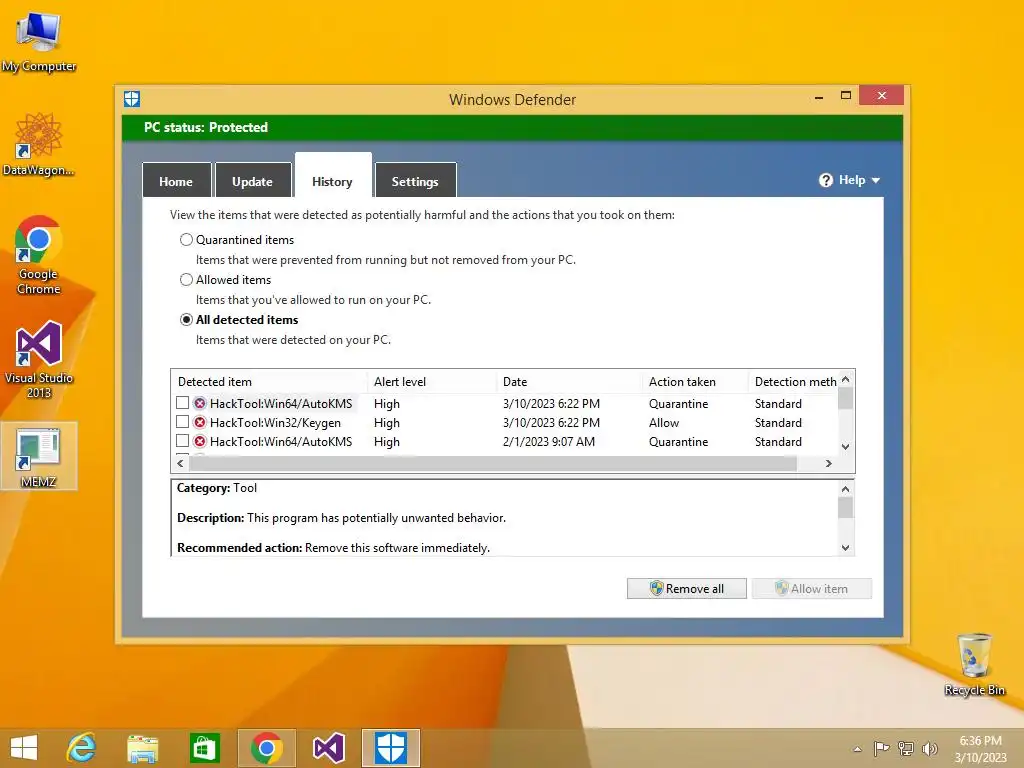This screenshot has width=1024, height=768.
Task: Open Action Center flag icon
Action: tap(881, 748)
